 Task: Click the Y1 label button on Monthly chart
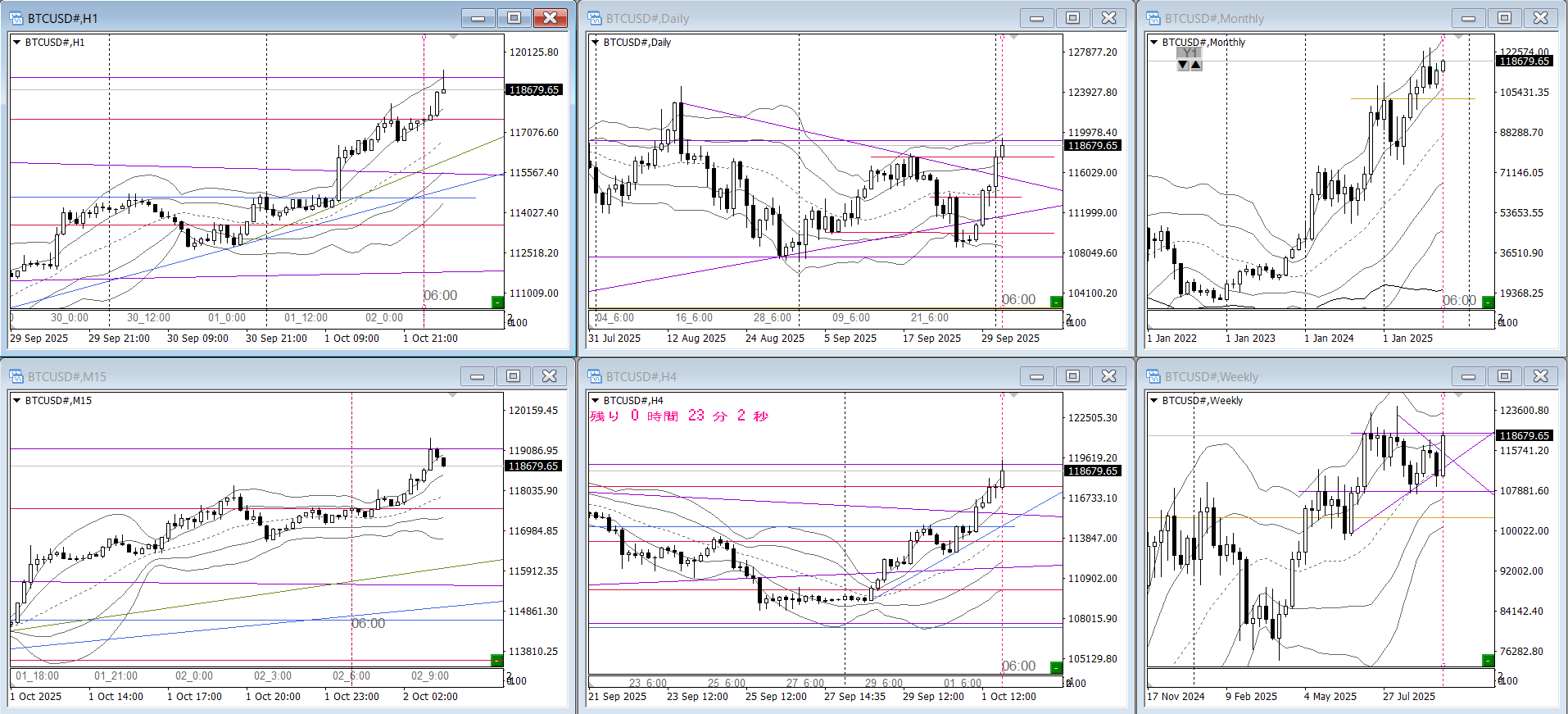(x=1189, y=53)
